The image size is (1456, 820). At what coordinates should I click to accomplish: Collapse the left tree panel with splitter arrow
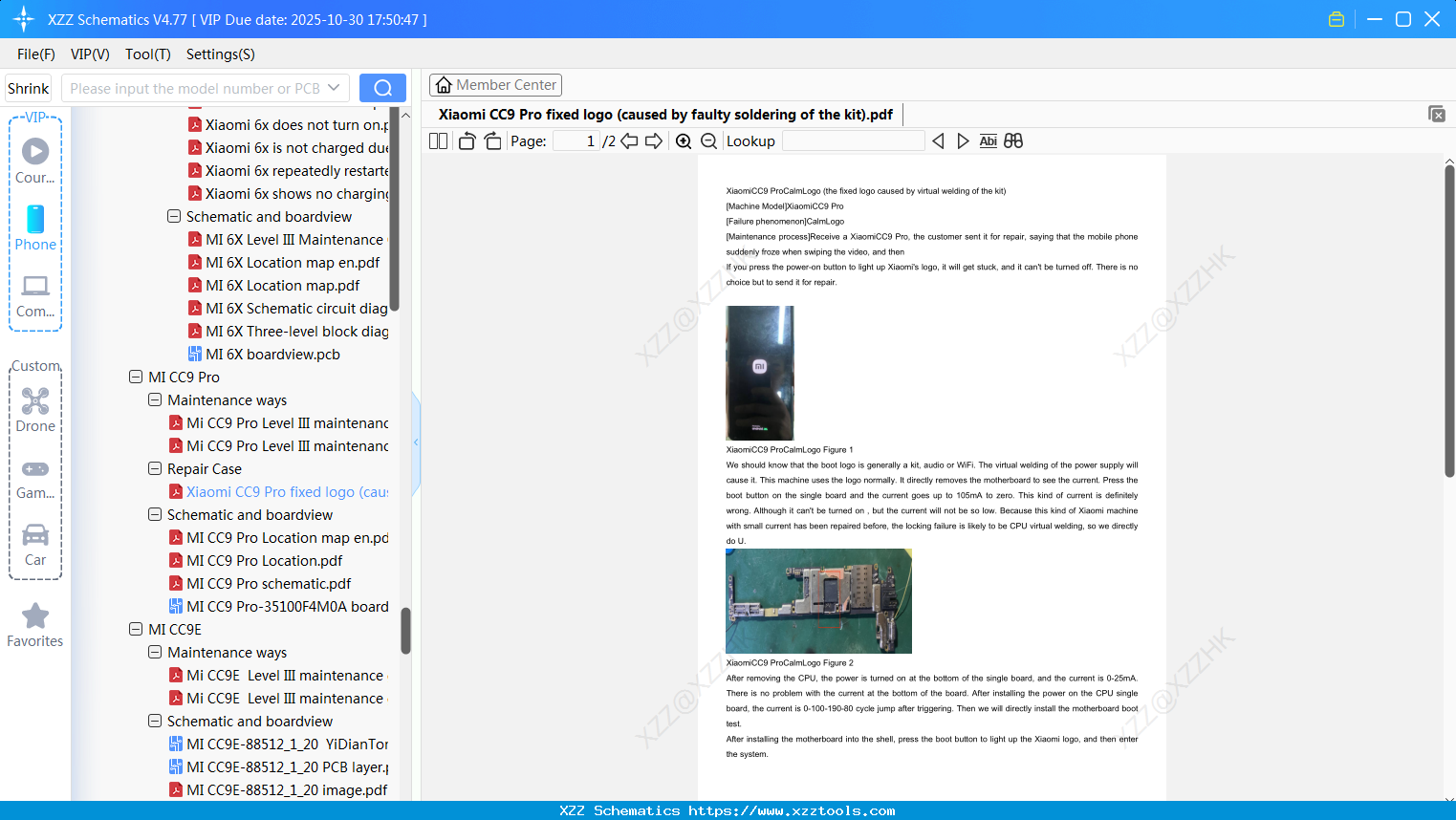[x=416, y=442]
